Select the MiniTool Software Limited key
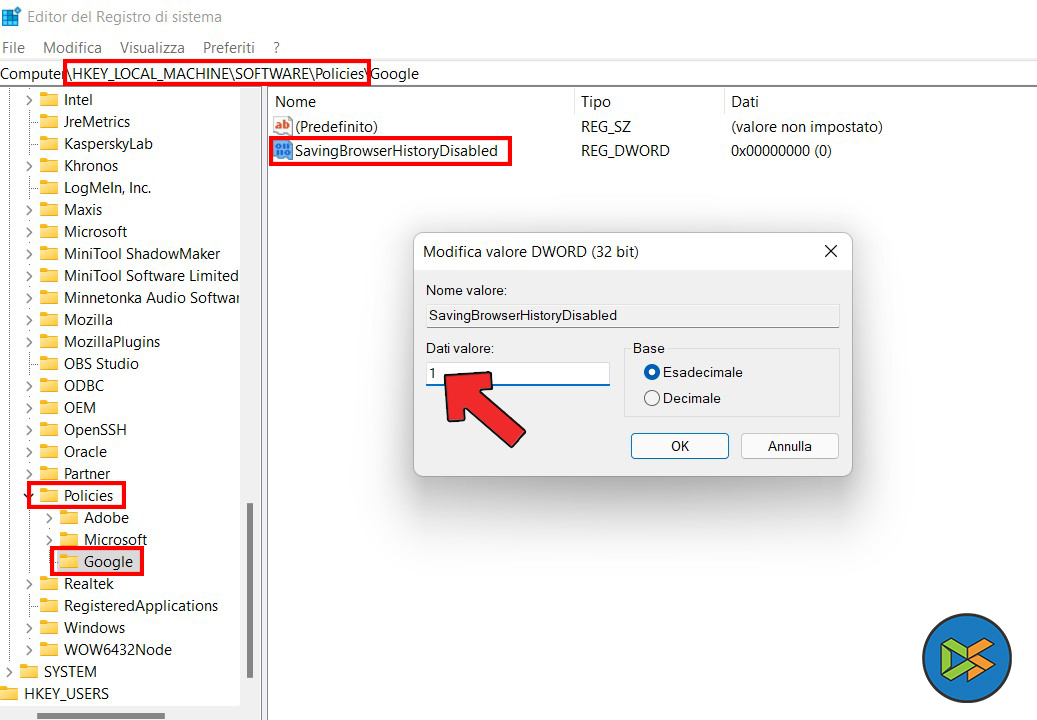Screen dimensions: 1037x720 [x=151, y=276]
